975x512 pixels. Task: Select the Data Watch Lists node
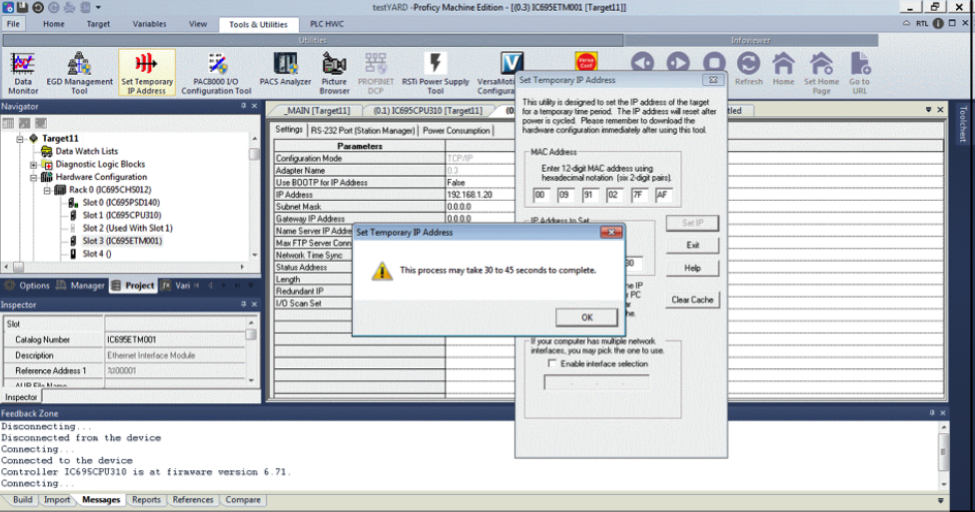click(86, 151)
